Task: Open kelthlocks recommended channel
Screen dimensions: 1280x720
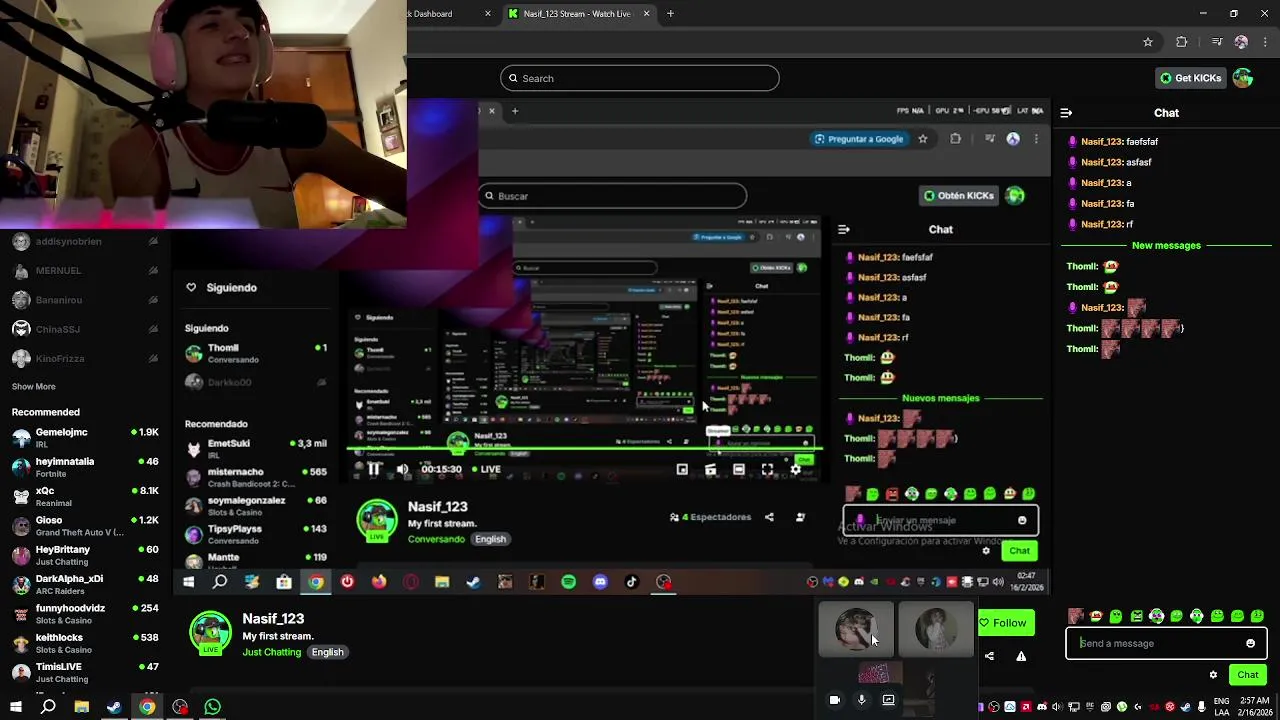Action: pyautogui.click(x=85, y=643)
